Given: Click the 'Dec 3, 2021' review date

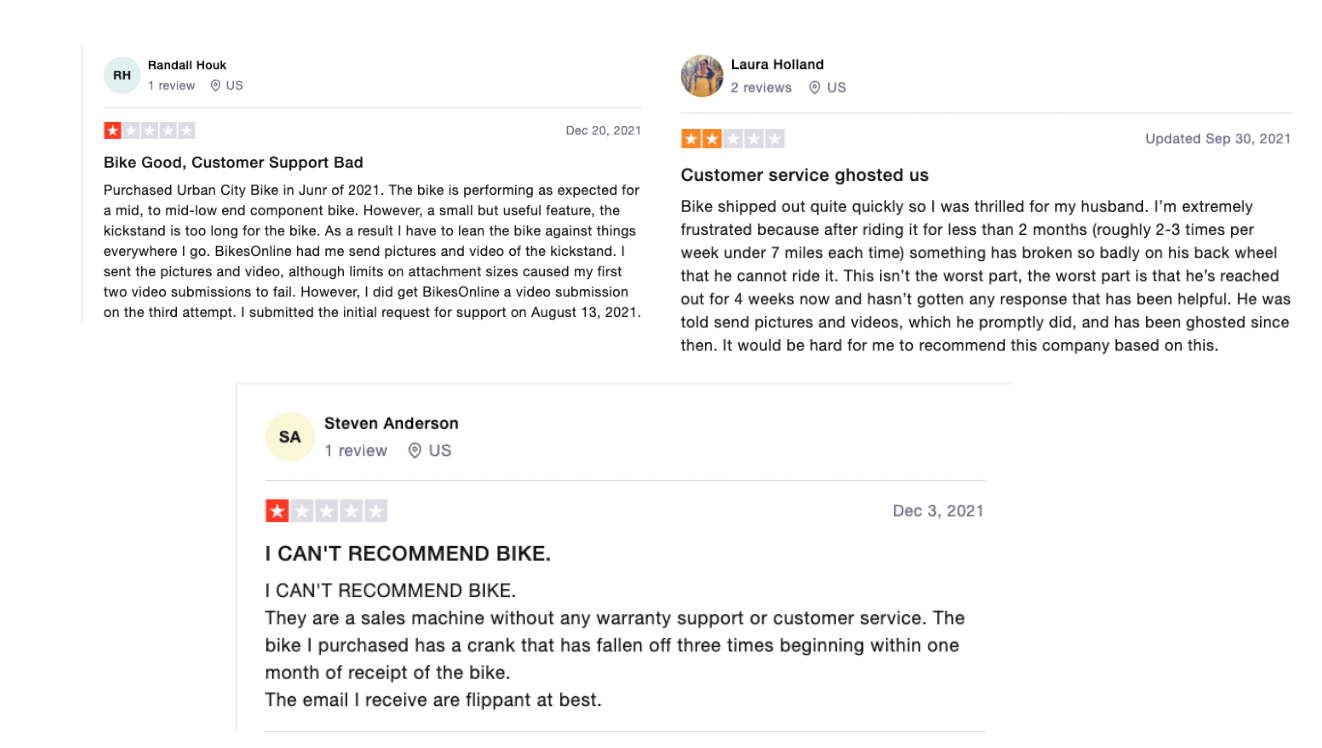Looking at the screenshot, I should (938, 511).
